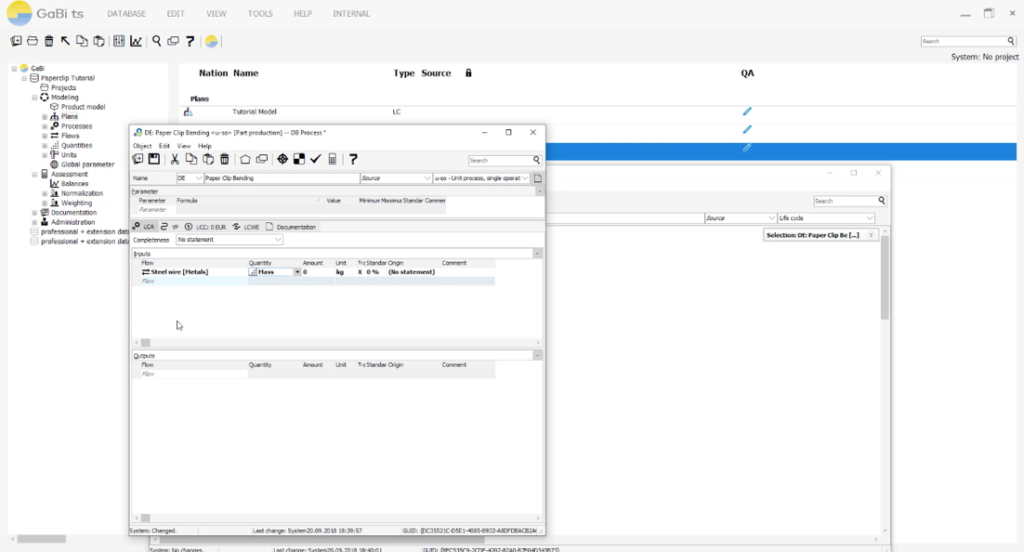The height and width of the screenshot is (552, 1024).
Task: Click the Paste icon in main GaBi toolbar
Action: pos(99,41)
